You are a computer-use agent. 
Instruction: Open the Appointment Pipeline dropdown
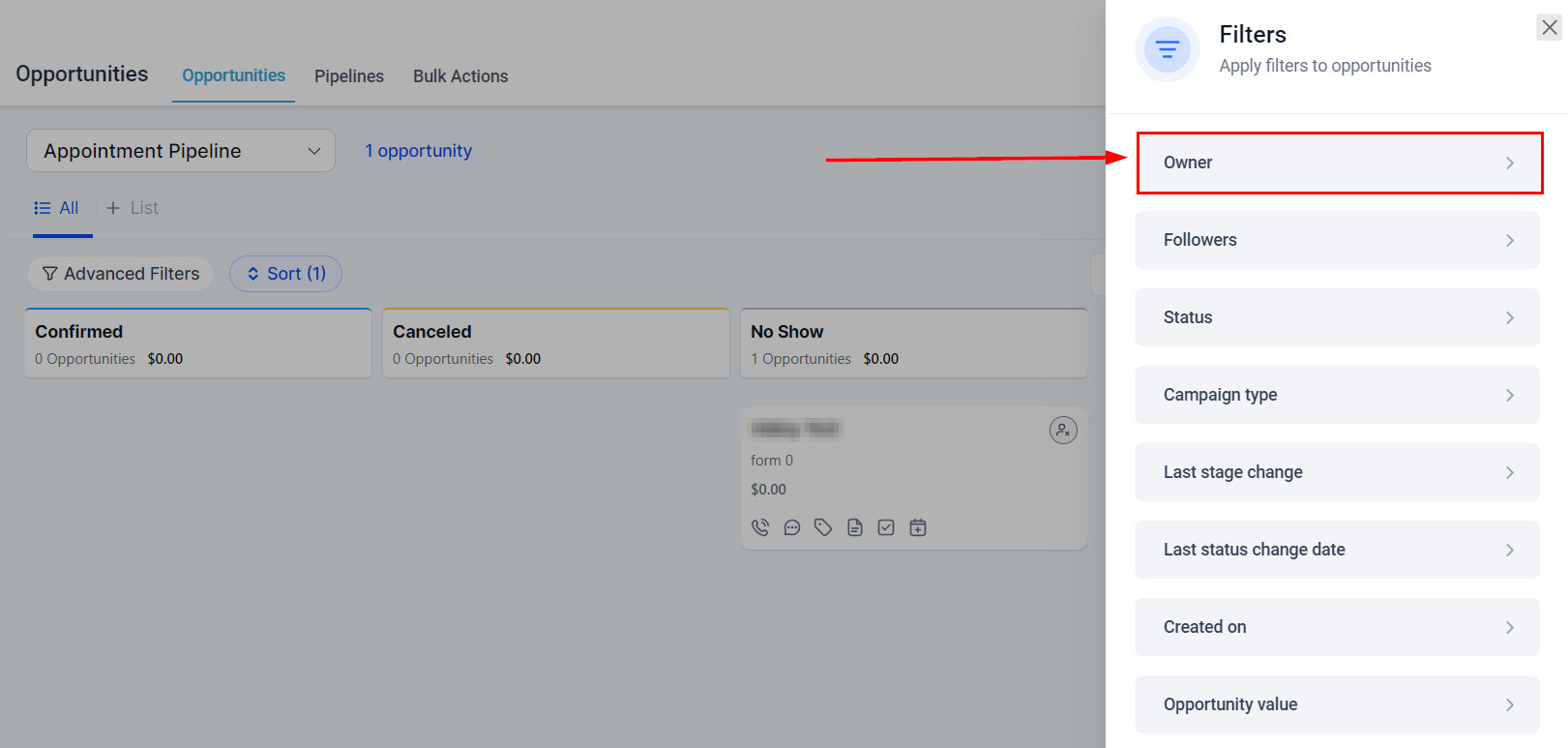[x=181, y=151]
